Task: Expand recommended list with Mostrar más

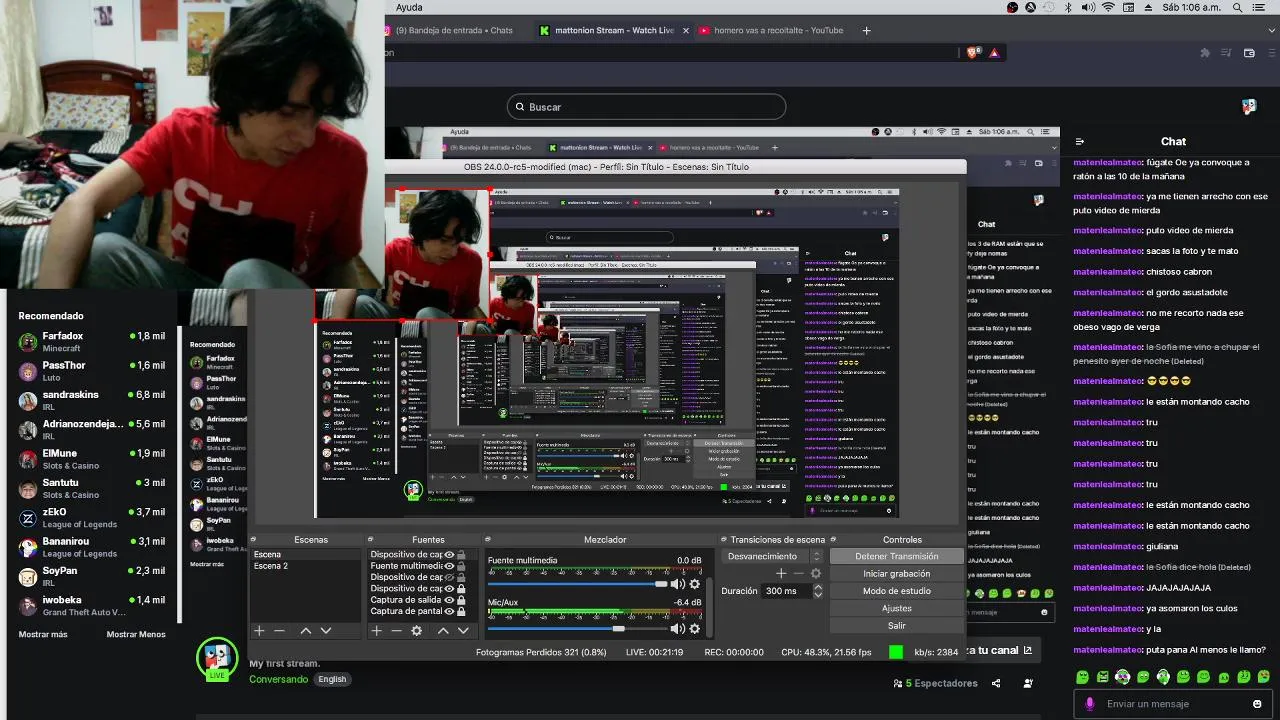Action: pyautogui.click(x=43, y=634)
